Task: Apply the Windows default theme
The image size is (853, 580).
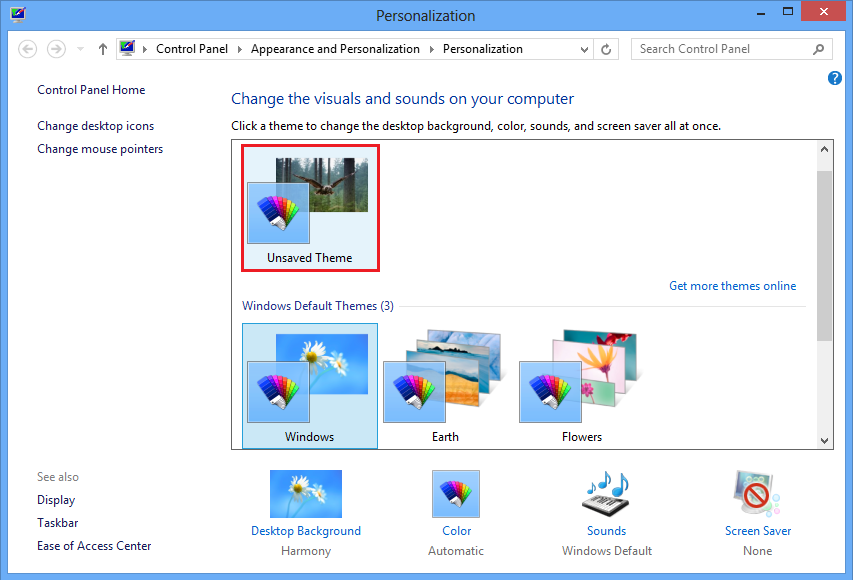Action: pyautogui.click(x=310, y=386)
